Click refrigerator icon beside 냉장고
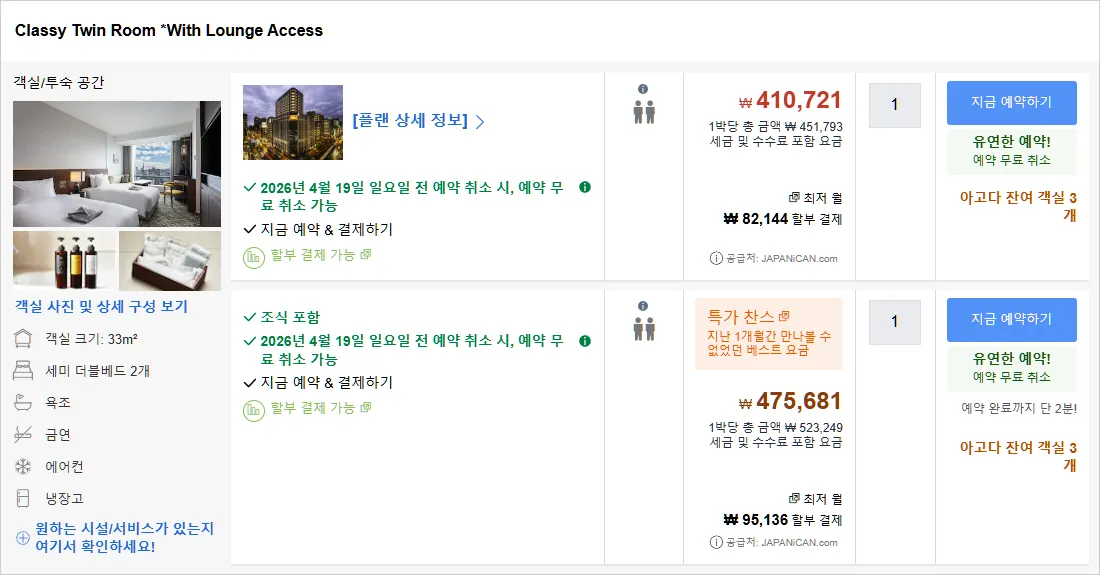1100x575 pixels. (x=23, y=499)
